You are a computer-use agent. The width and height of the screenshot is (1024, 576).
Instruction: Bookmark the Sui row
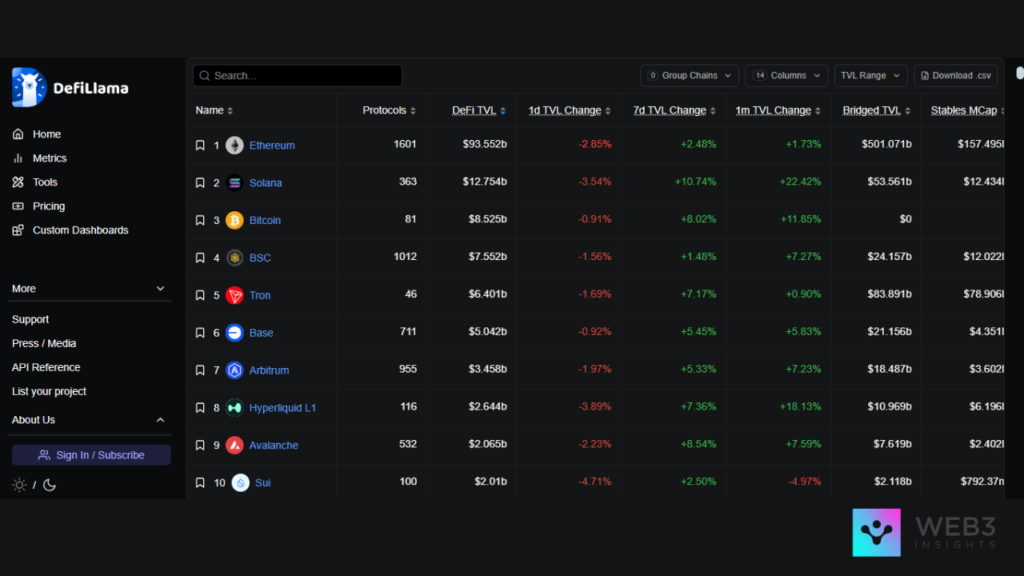(x=200, y=483)
